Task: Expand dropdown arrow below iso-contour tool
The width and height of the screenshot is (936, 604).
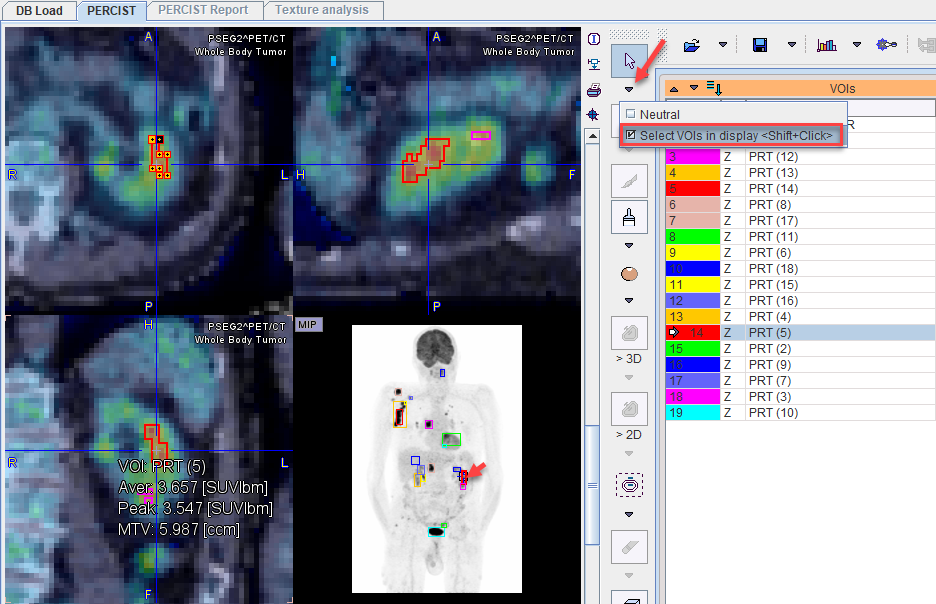Action: 629,514
